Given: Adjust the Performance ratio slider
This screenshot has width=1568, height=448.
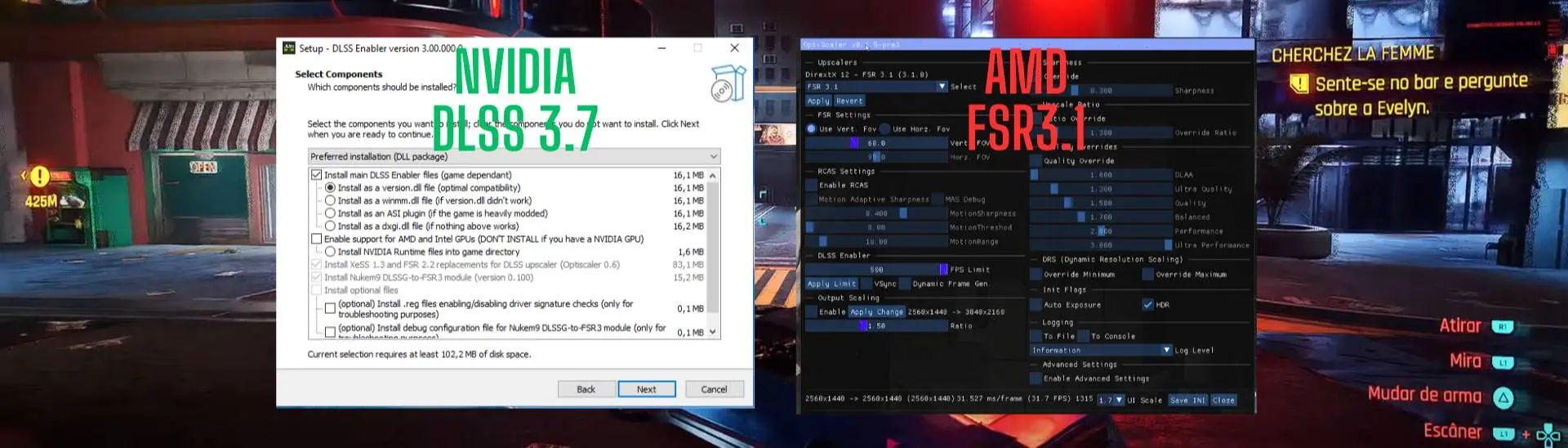Looking at the screenshot, I should (x=1100, y=231).
